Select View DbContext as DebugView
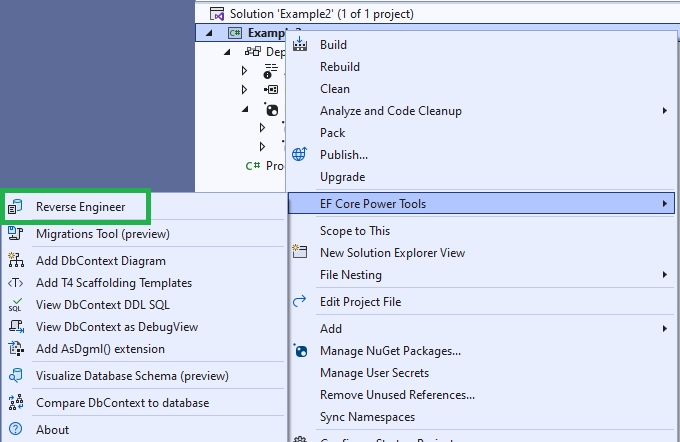The image size is (680, 442). pos(117,327)
